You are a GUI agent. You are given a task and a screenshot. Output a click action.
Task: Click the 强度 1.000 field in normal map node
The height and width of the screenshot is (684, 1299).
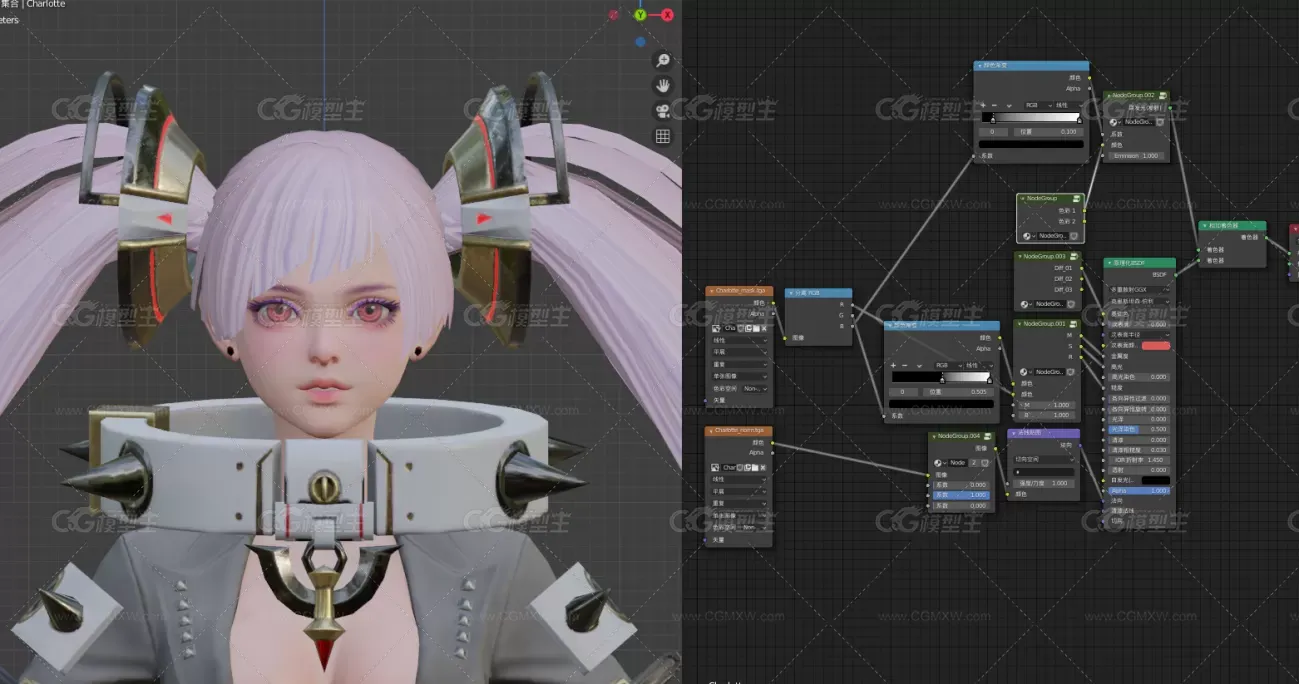tap(1044, 483)
